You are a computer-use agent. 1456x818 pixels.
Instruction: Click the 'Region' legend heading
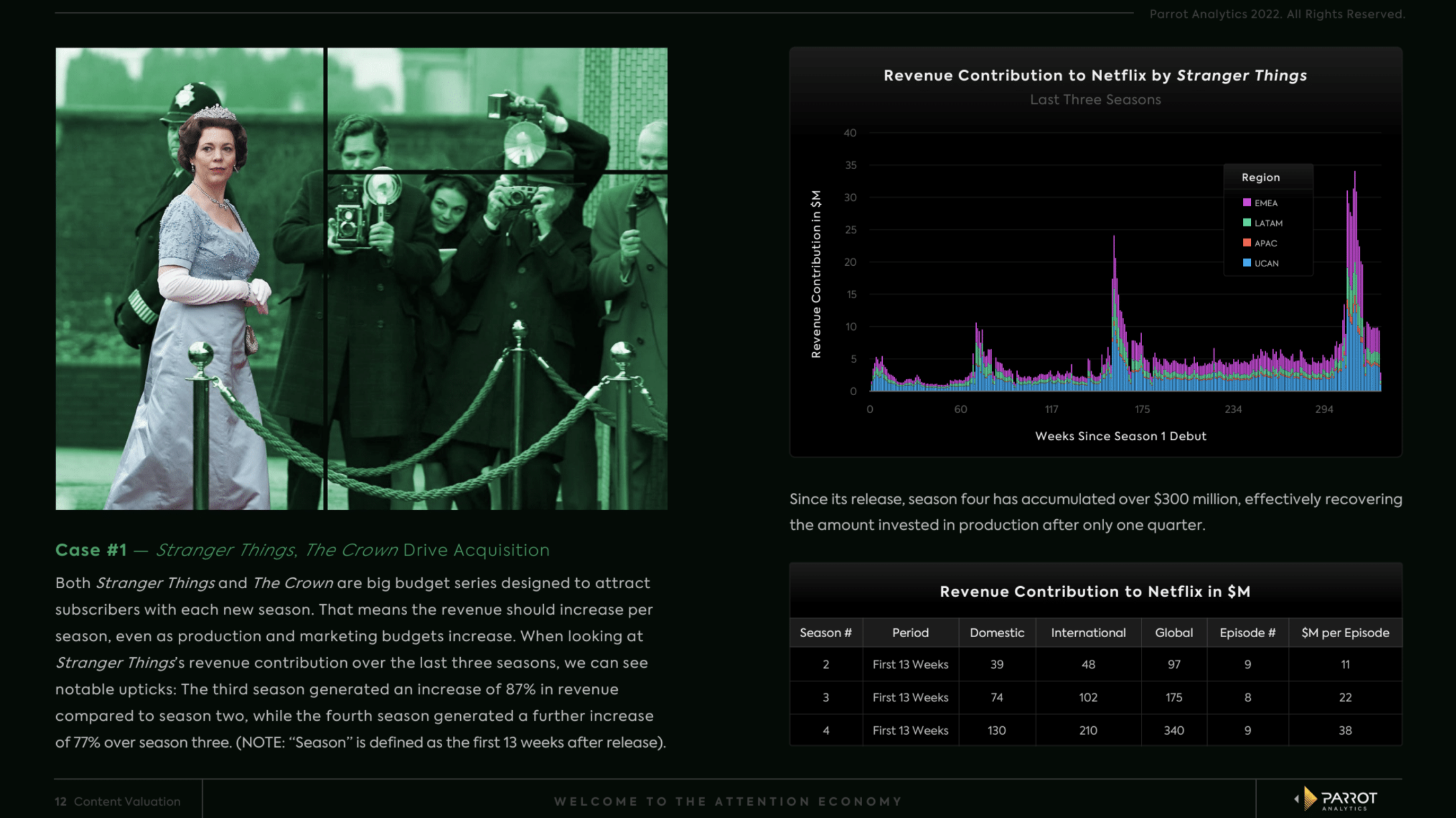tap(1260, 178)
